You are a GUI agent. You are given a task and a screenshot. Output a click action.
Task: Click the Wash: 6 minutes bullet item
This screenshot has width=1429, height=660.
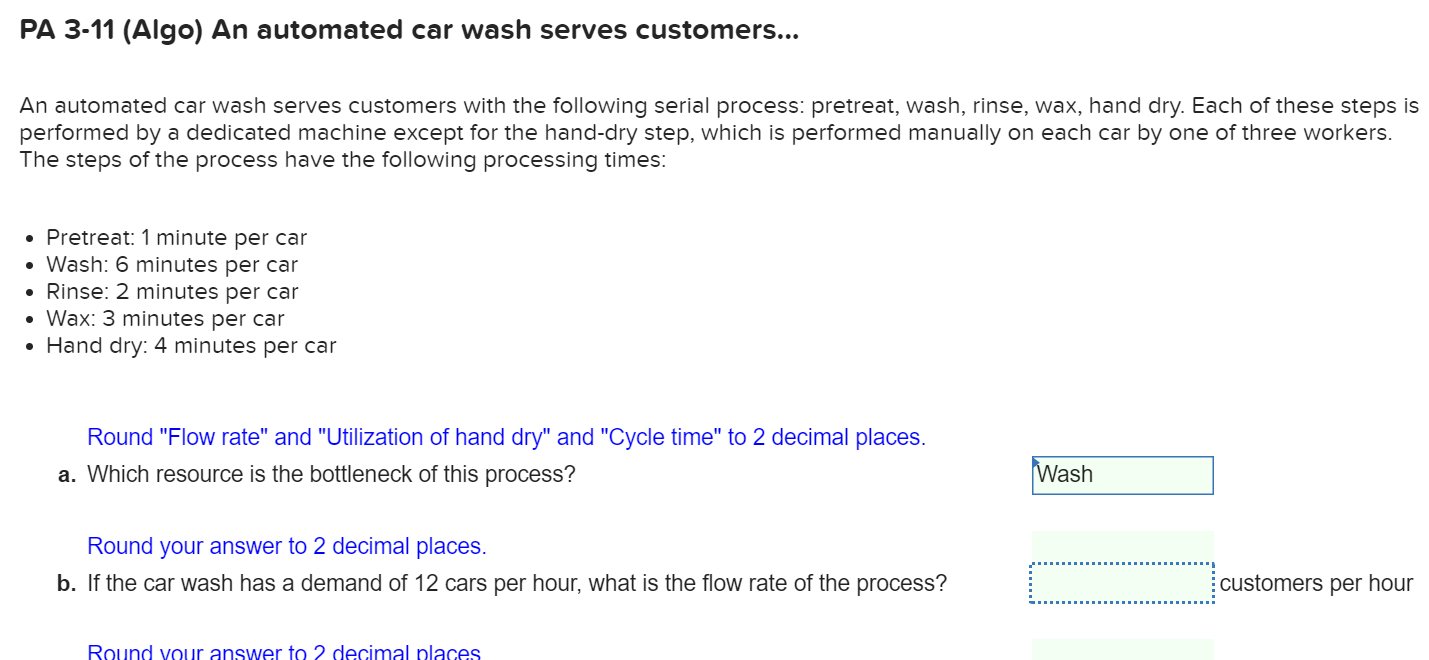coord(171,264)
